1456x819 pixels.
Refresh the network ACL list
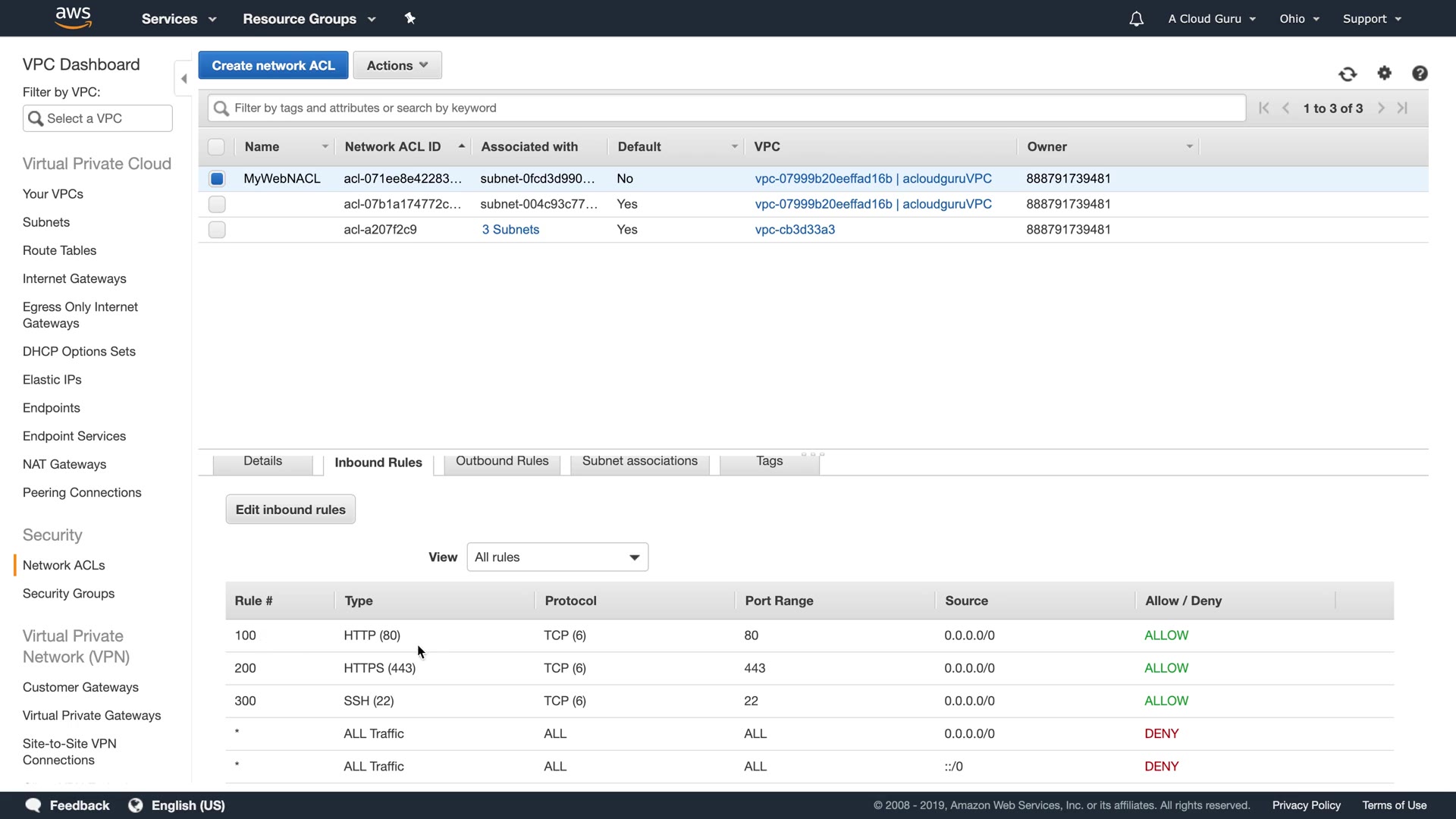[1348, 74]
